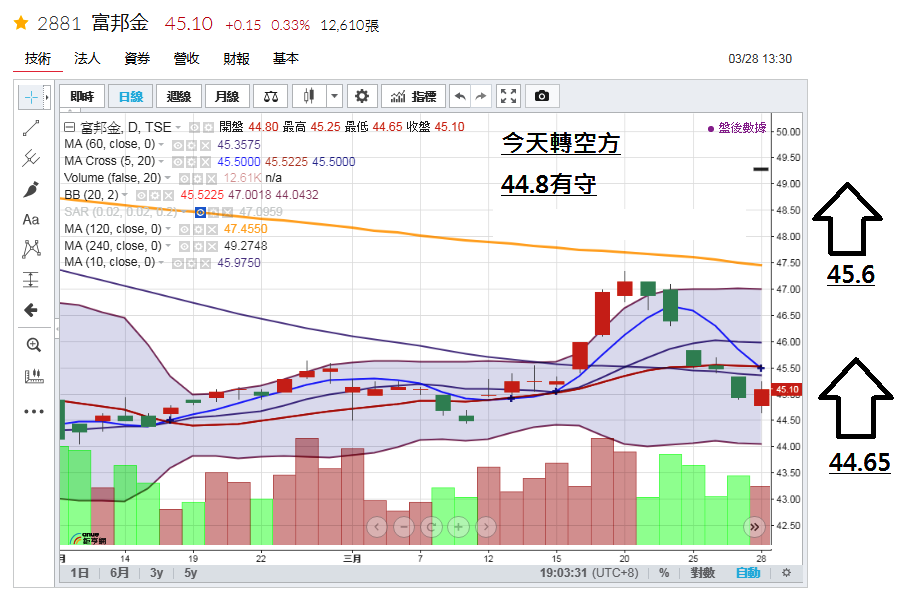Open axis settings gear at bottom right
Image resolution: width=900 pixels, height=600 pixels.
[x=786, y=572]
